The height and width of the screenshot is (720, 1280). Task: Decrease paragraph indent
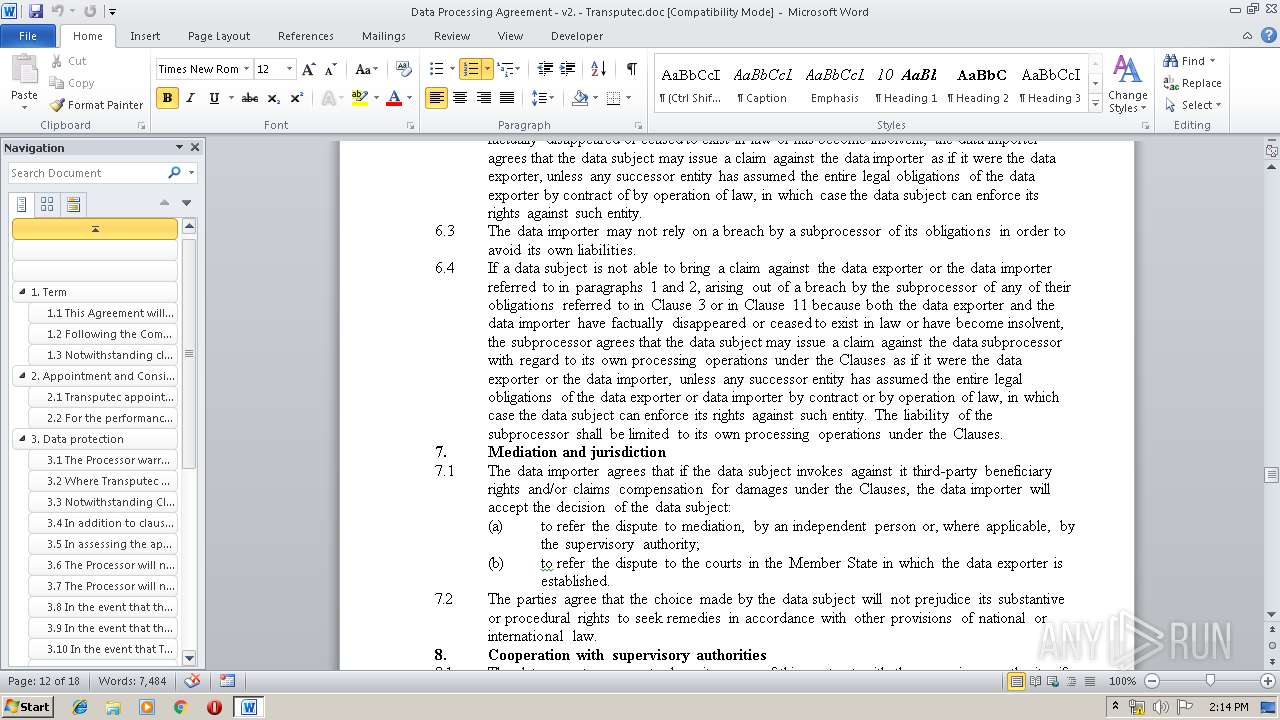point(545,69)
